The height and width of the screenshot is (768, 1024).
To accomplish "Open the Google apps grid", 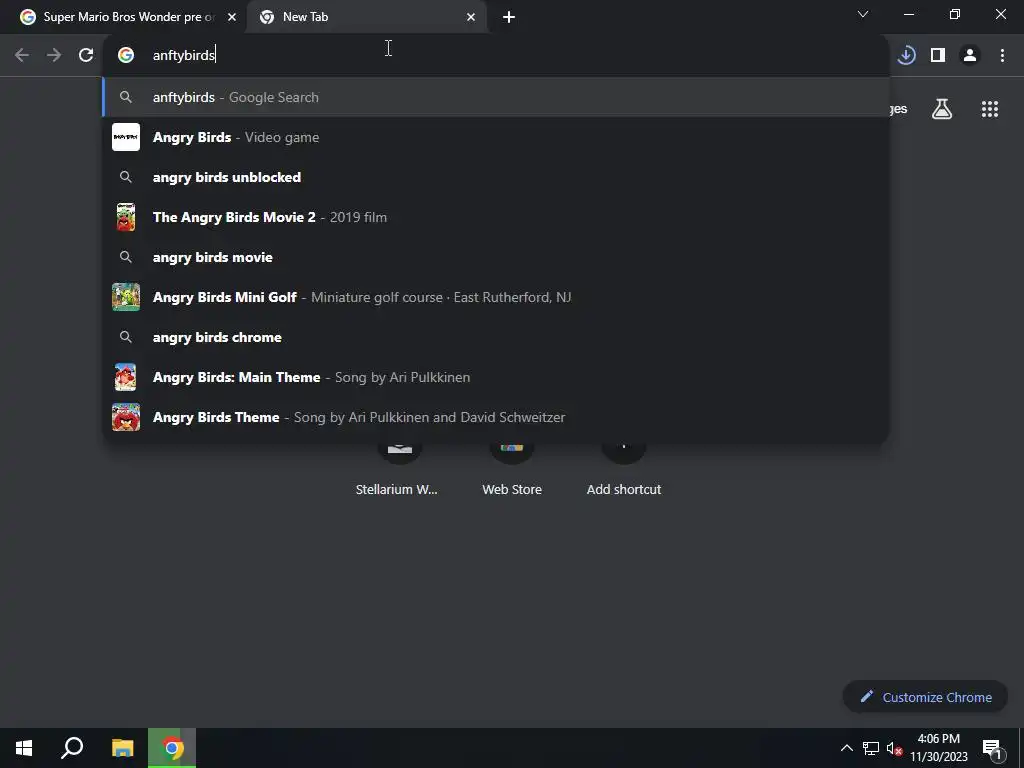I will tap(990, 109).
